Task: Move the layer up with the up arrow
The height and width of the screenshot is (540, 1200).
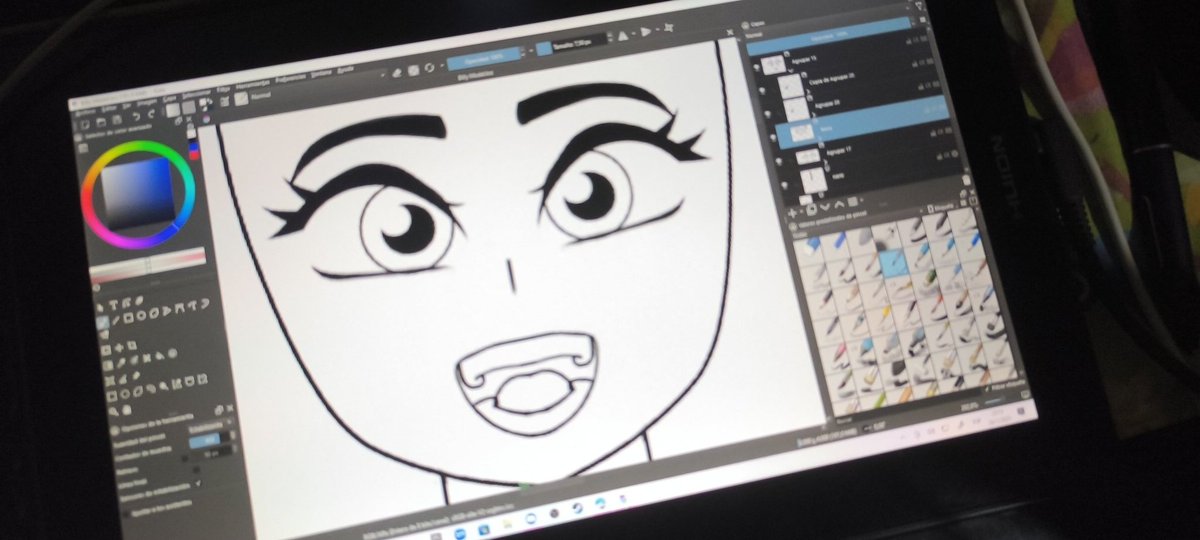Action: 839,205
